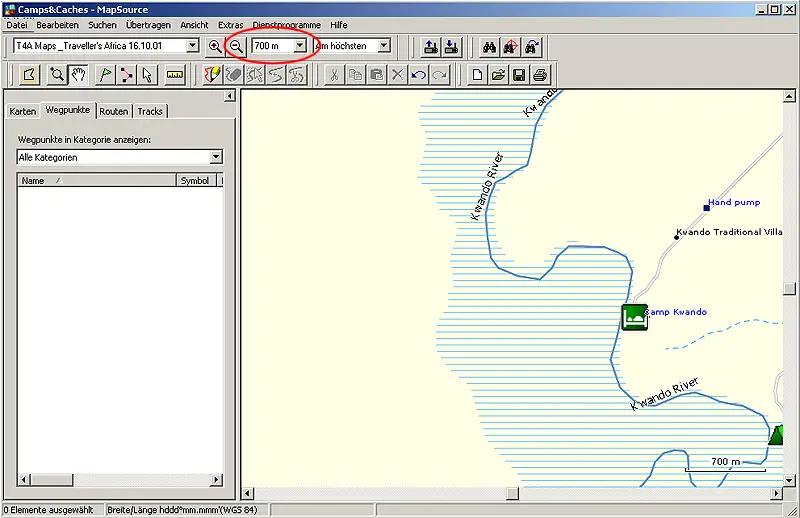Click the zoom out magnifier icon
Image resolution: width=800 pixels, height=518 pixels.
(x=236, y=46)
